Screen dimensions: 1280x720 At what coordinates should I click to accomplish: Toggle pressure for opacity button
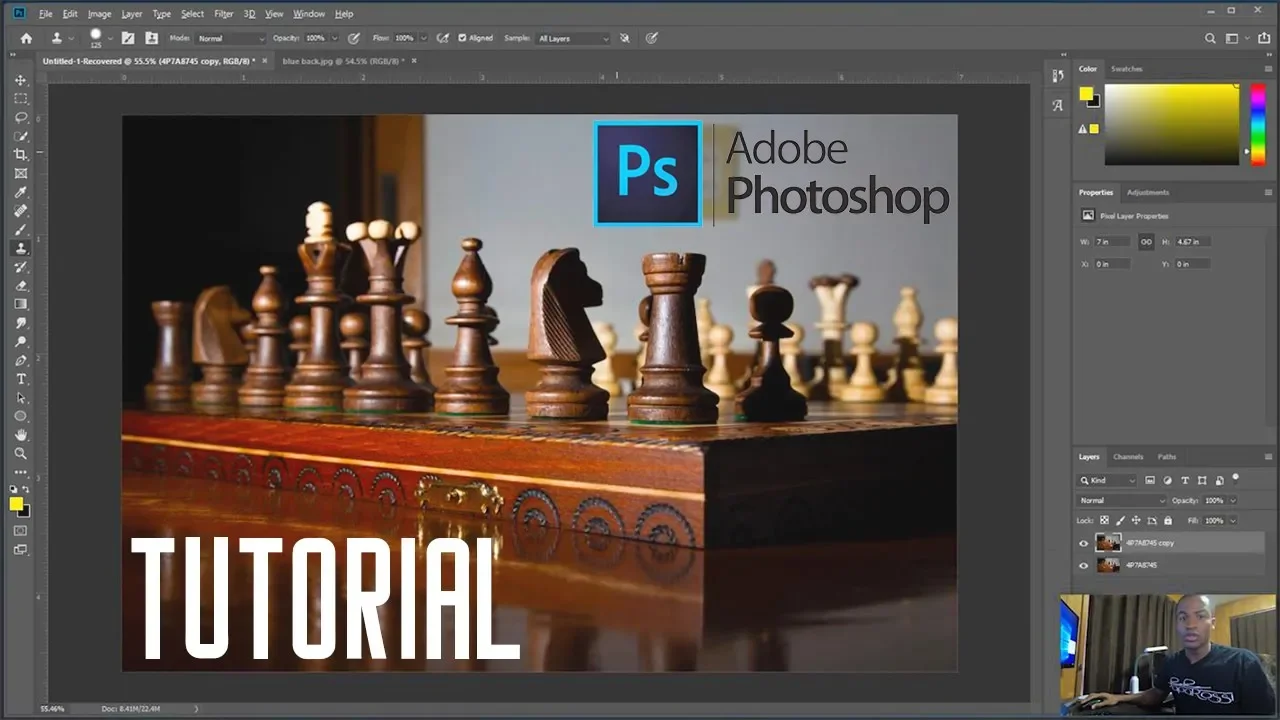353,38
